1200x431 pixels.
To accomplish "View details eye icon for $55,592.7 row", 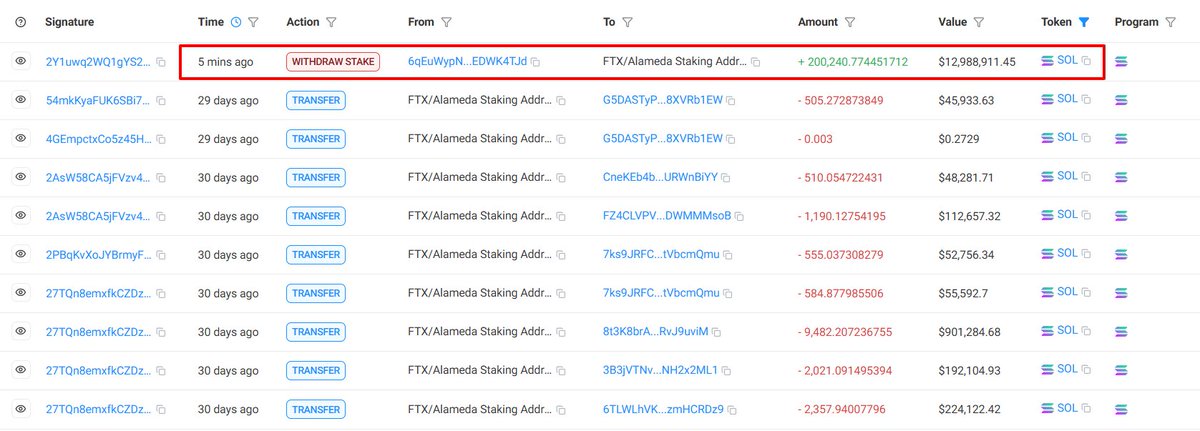I will tap(21, 293).
